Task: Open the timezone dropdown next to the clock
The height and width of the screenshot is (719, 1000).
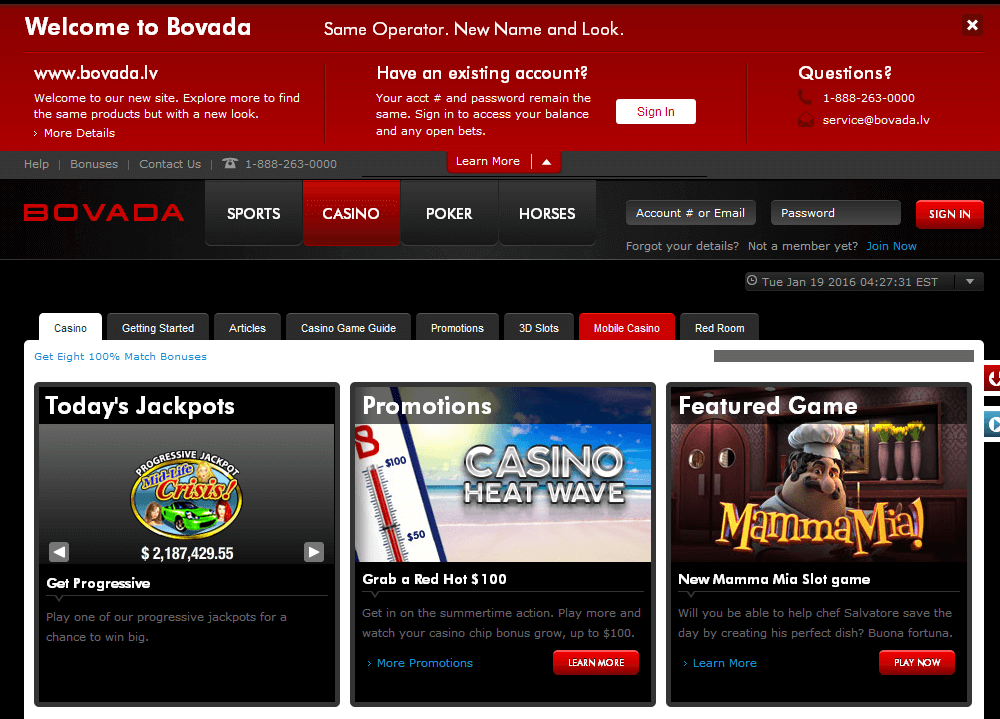Action: [x=970, y=281]
